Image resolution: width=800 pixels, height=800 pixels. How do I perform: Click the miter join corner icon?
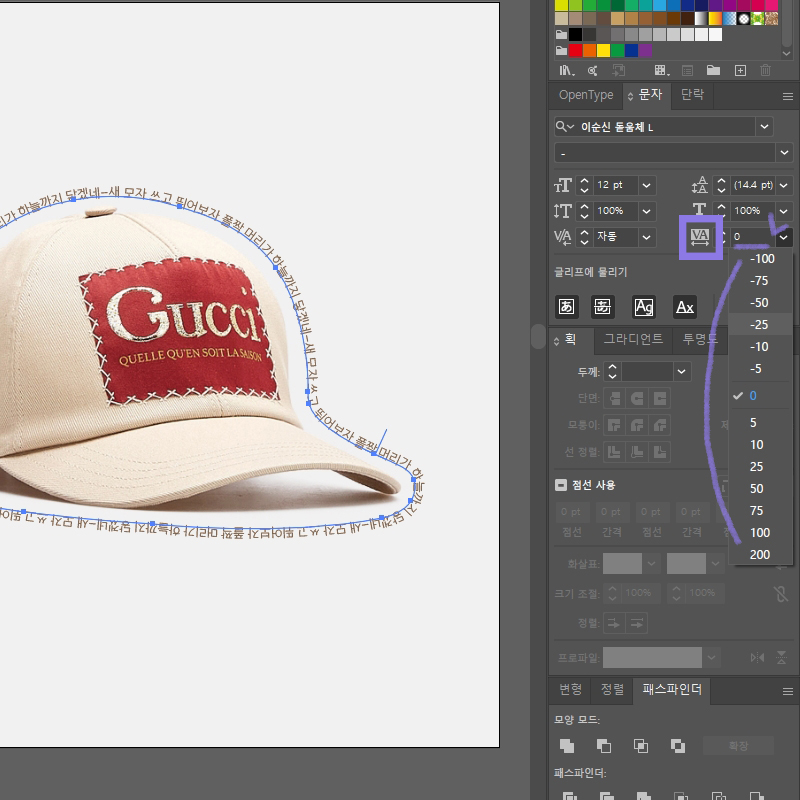(x=614, y=425)
